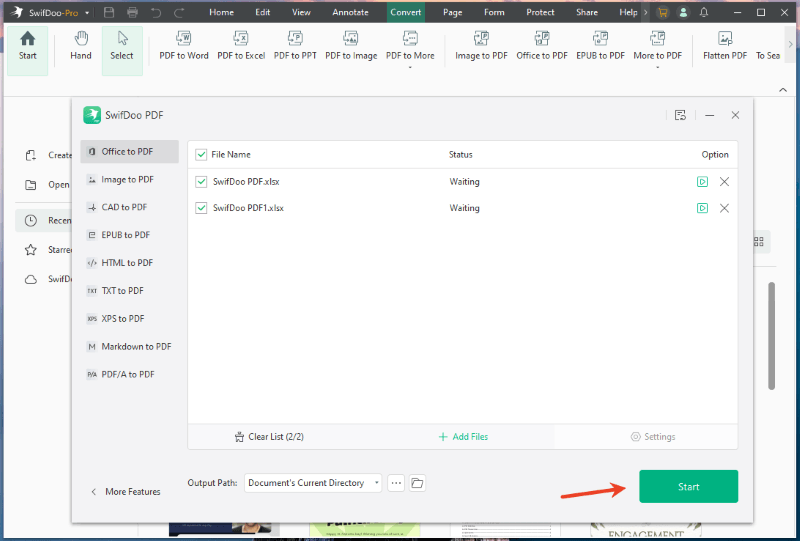This screenshot has width=800, height=541.
Task: Switch to the Form tab
Action: click(494, 12)
